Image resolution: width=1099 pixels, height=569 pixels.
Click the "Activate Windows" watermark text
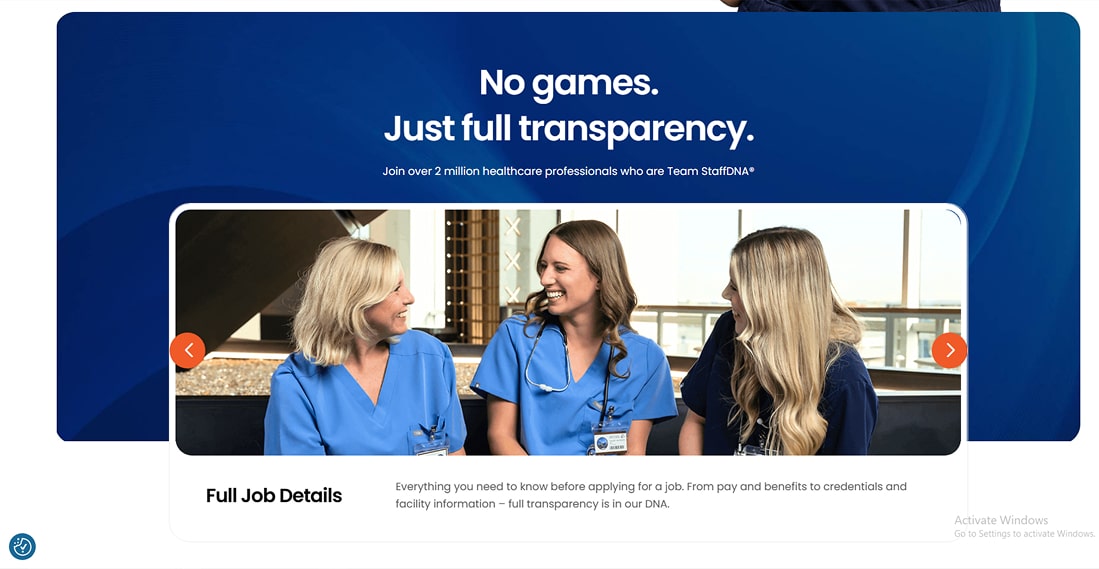point(1001,520)
